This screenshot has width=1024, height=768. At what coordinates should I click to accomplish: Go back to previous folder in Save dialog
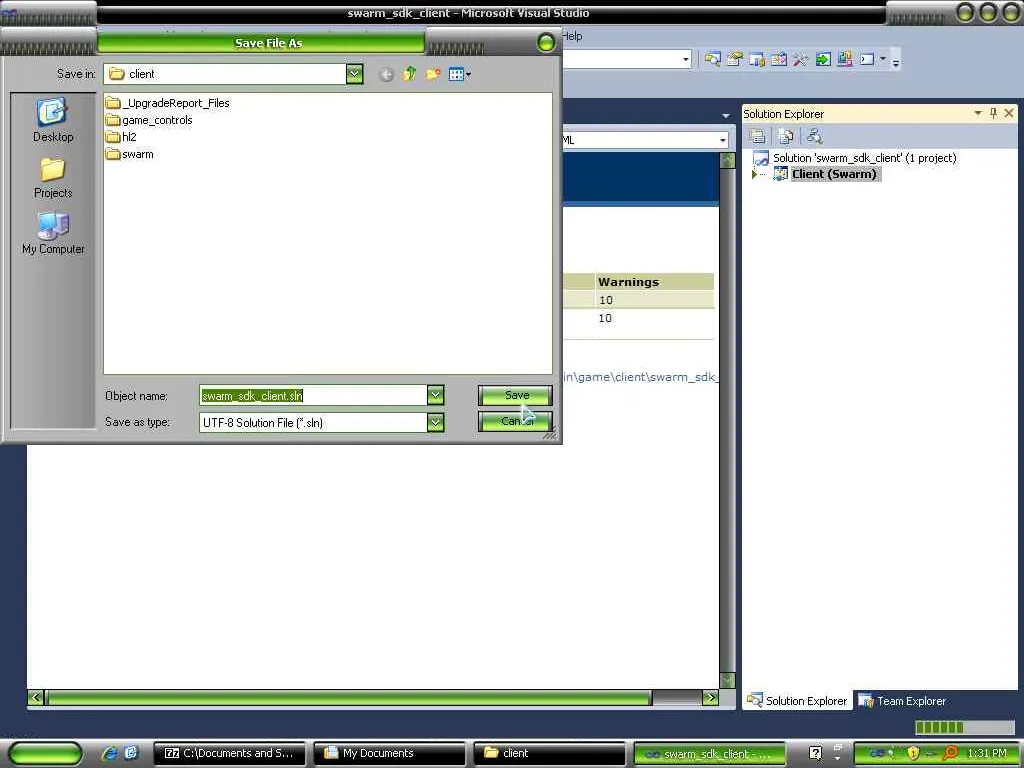pyautogui.click(x=386, y=74)
